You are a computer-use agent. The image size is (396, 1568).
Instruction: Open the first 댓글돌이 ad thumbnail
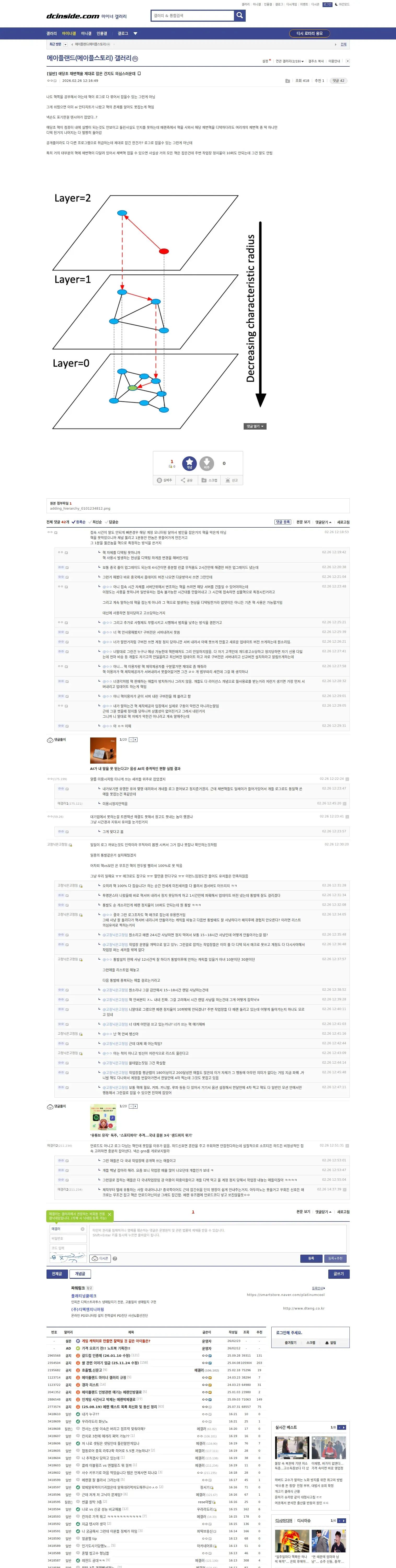click(x=103, y=750)
